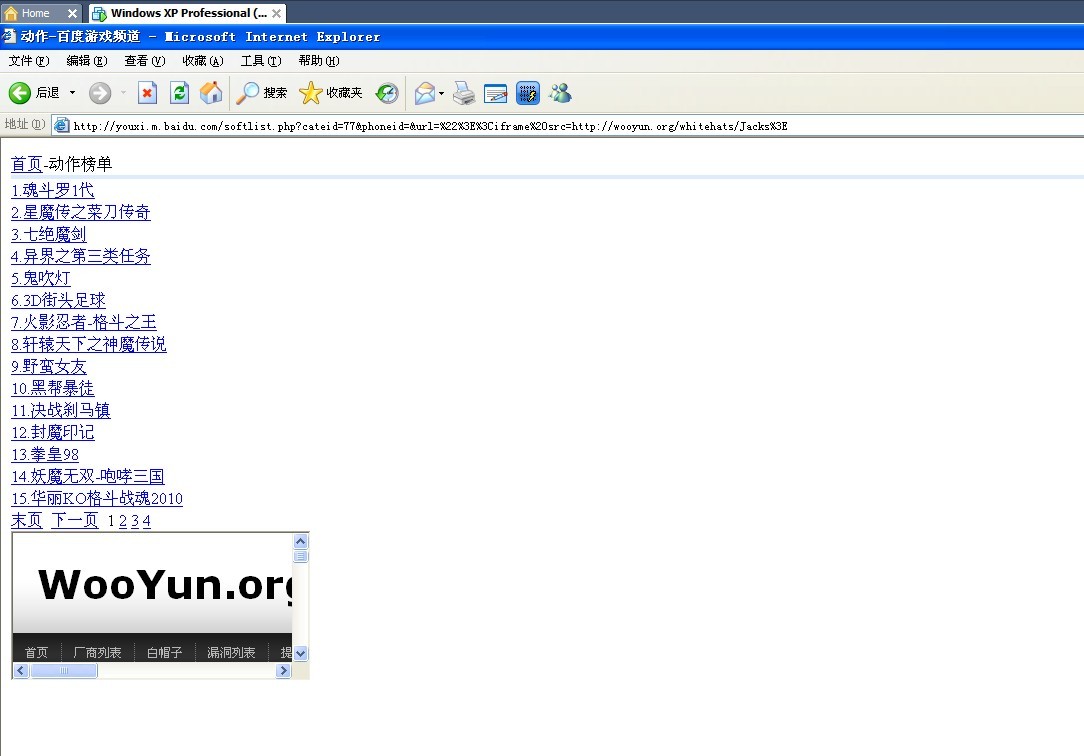Image resolution: width=1084 pixels, height=756 pixels.
Task: Click the Mail envelope icon
Action: click(424, 93)
